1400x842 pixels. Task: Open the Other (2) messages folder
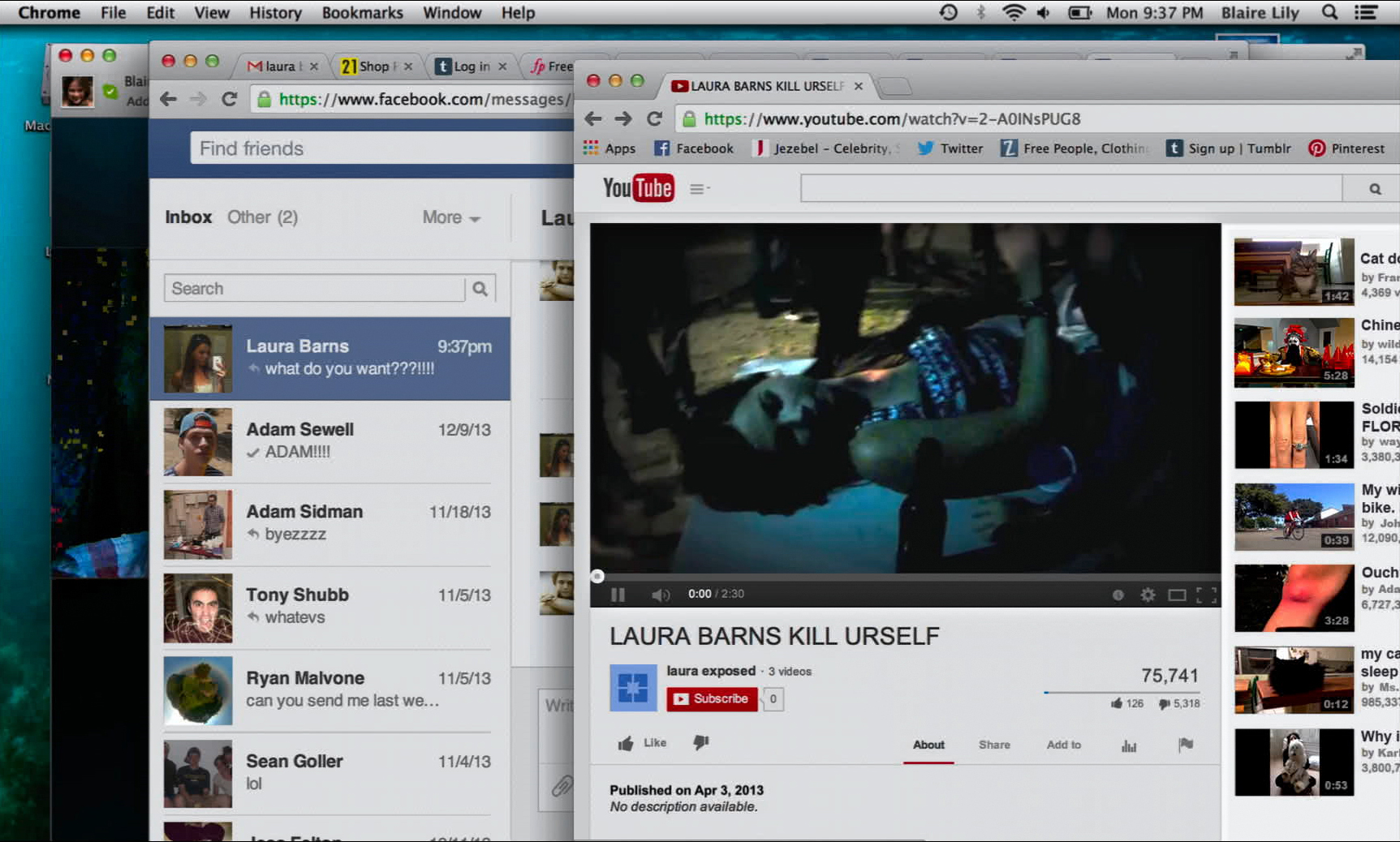click(x=262, y=217)
